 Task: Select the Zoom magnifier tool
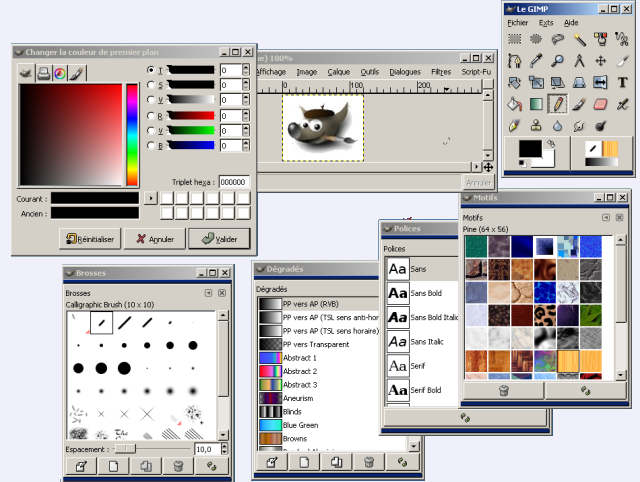558,61
